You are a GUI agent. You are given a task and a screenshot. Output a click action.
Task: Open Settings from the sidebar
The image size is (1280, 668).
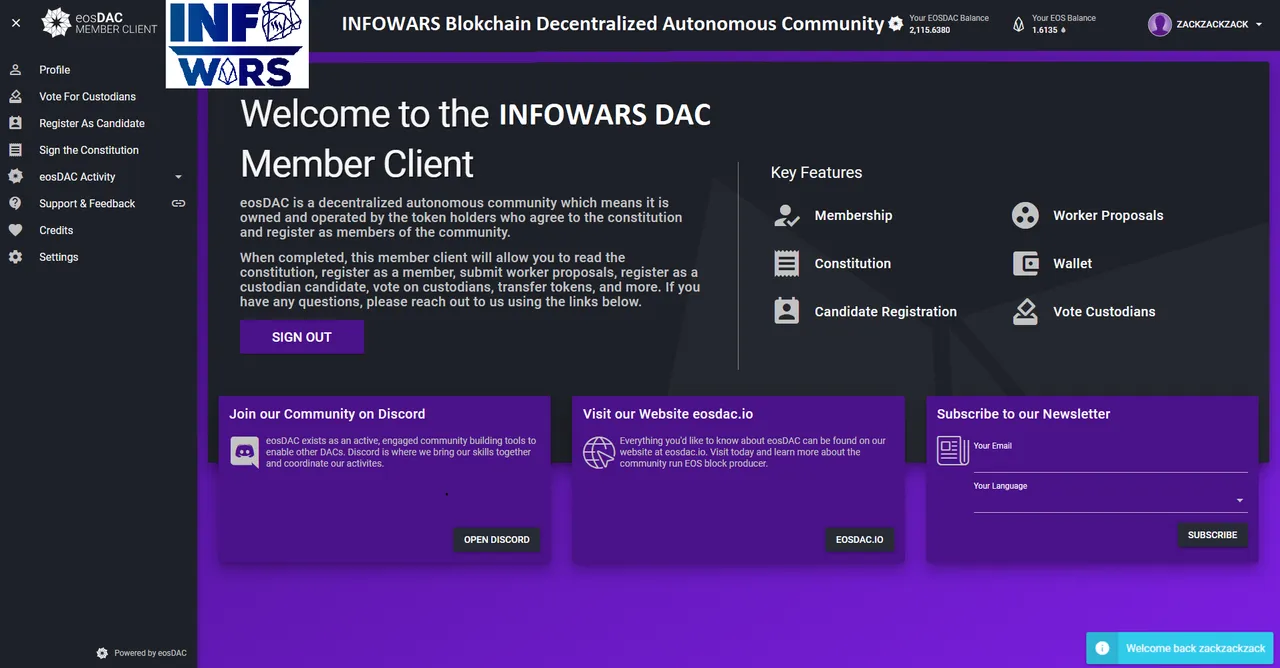pos(98,257)
